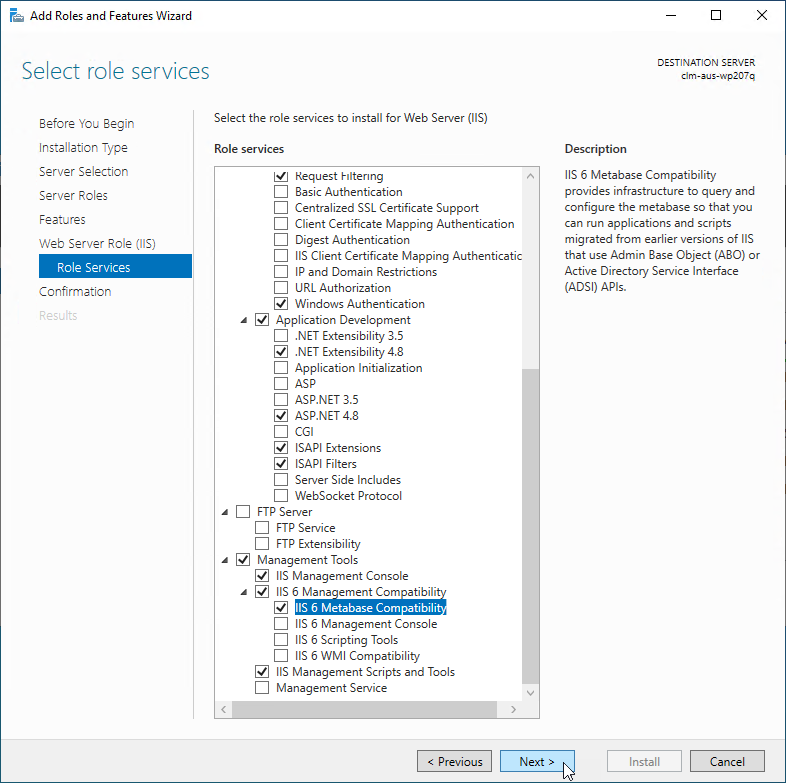Collapse the Management Tools node

225,560
